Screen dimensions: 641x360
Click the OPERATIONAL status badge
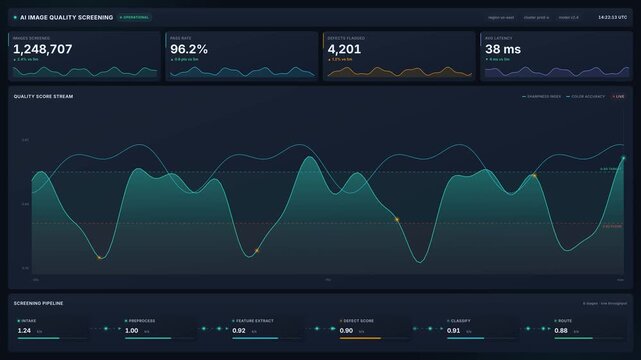134,18
